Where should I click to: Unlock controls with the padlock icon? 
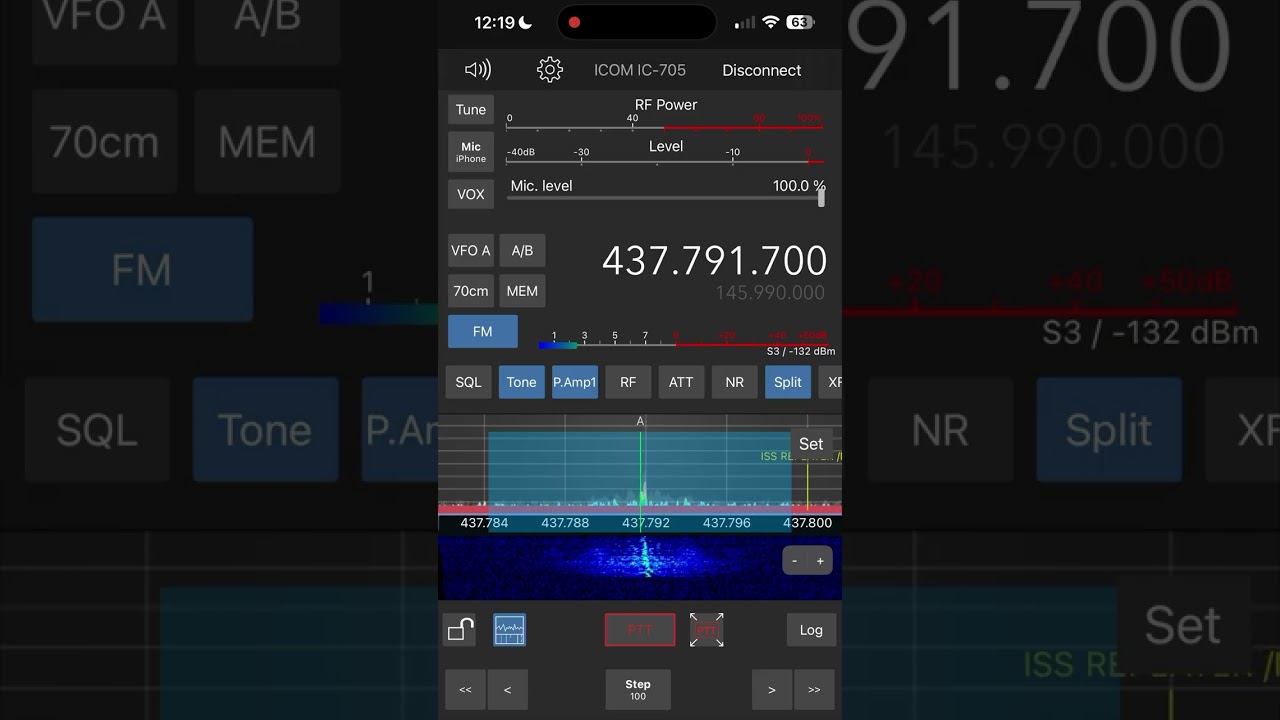pyautogui.click(x=460, y=629)
